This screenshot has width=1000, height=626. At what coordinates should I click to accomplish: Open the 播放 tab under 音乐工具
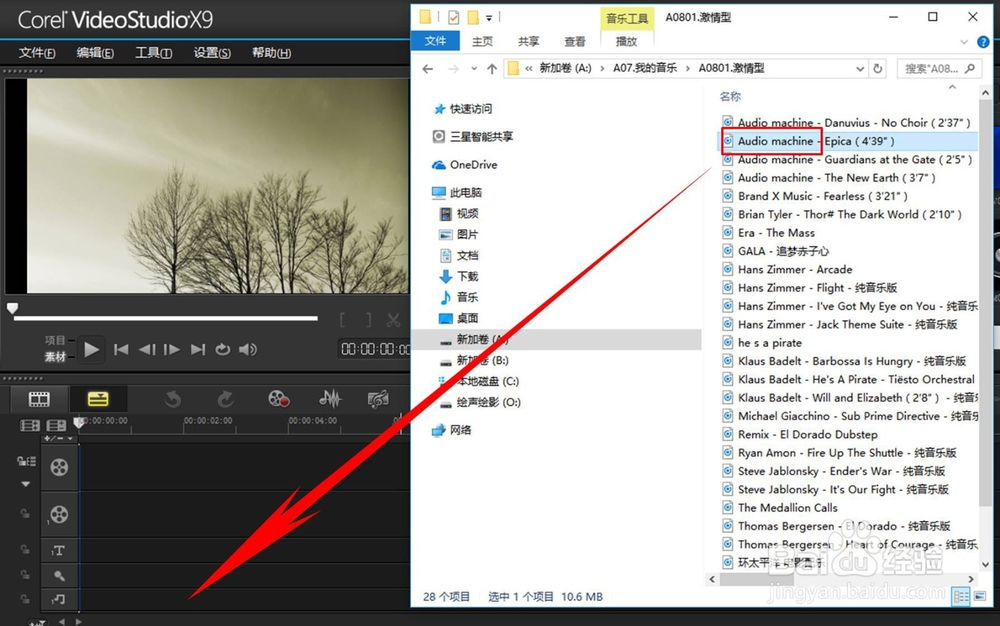pos(628,42)
